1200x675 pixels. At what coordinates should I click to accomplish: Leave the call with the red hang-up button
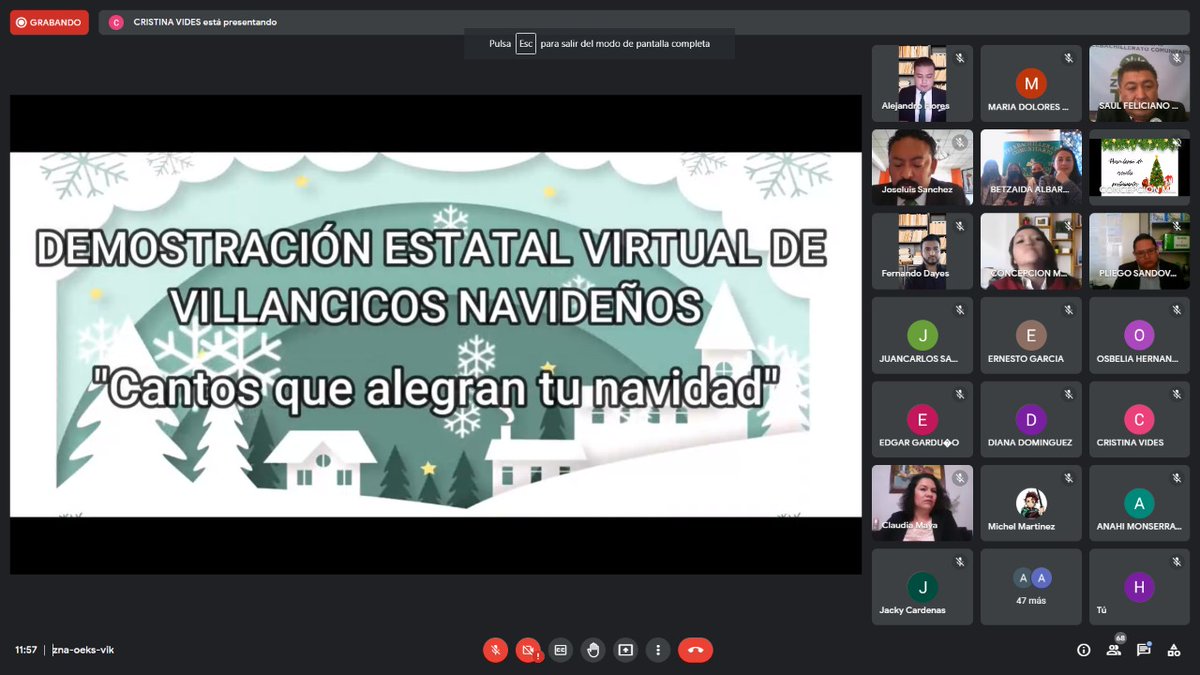pyautogui.click(x=696, y=650)
